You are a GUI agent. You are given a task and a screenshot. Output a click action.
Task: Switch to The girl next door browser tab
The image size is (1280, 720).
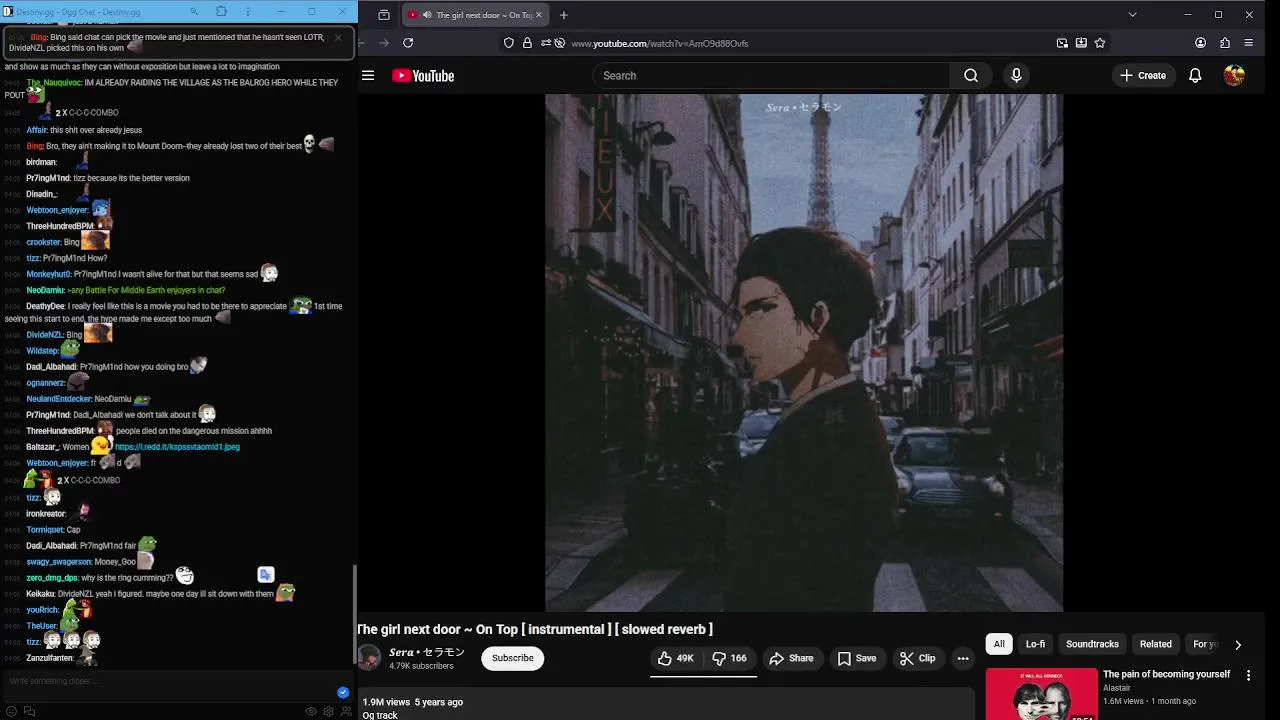[476, 15]
